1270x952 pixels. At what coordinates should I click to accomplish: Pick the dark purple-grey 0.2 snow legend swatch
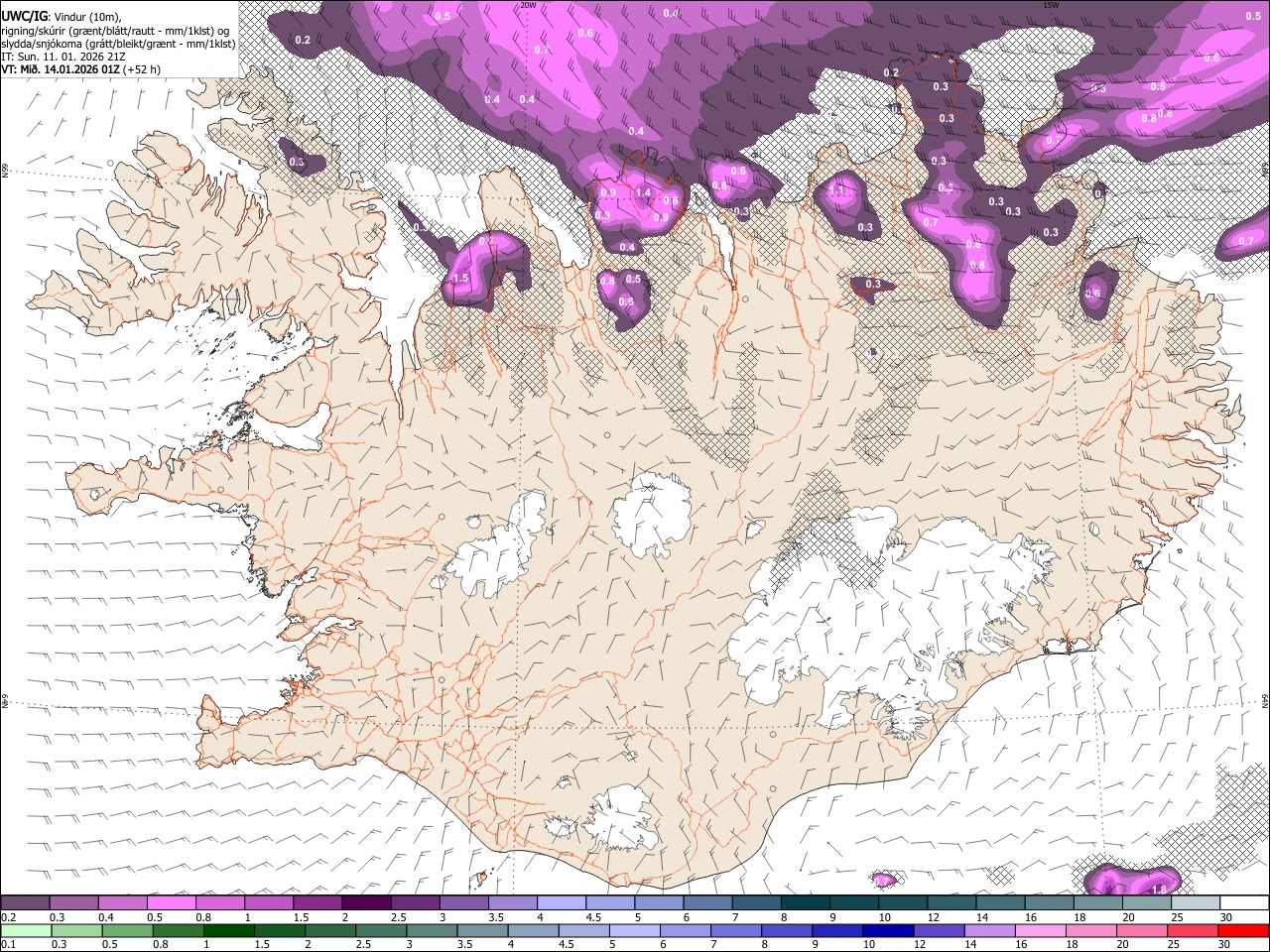point(25,902)
